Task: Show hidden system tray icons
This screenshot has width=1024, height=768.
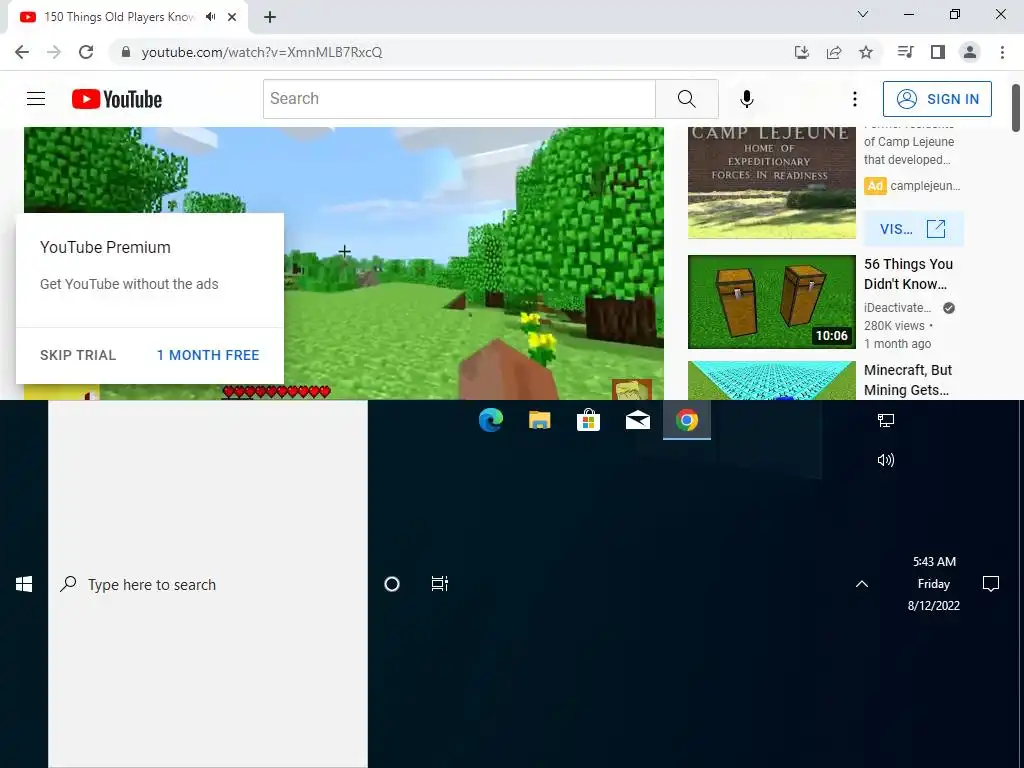Action: (x=862, y=584)
